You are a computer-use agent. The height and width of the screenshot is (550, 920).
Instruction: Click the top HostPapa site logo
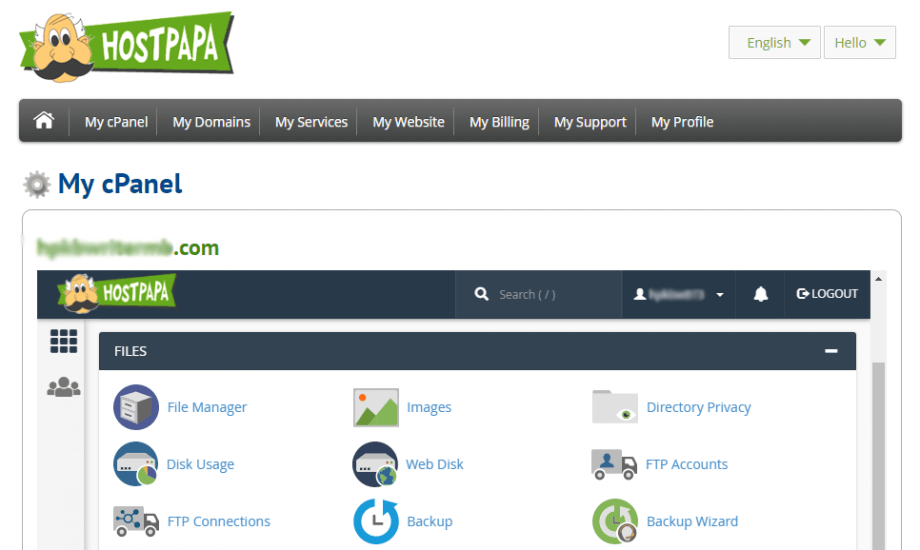(x=126, y=46)
